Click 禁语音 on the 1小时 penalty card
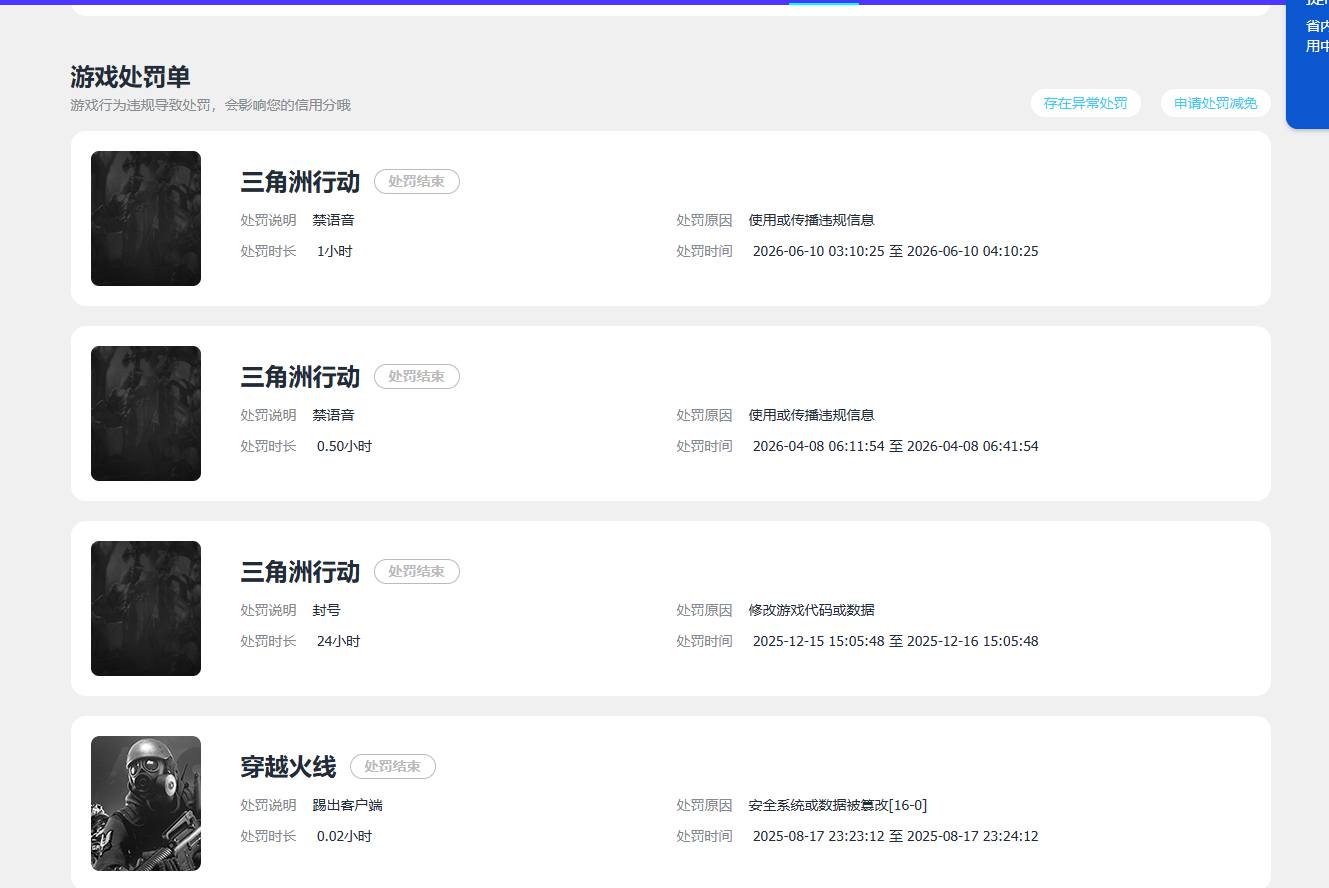 click(333, 220)
